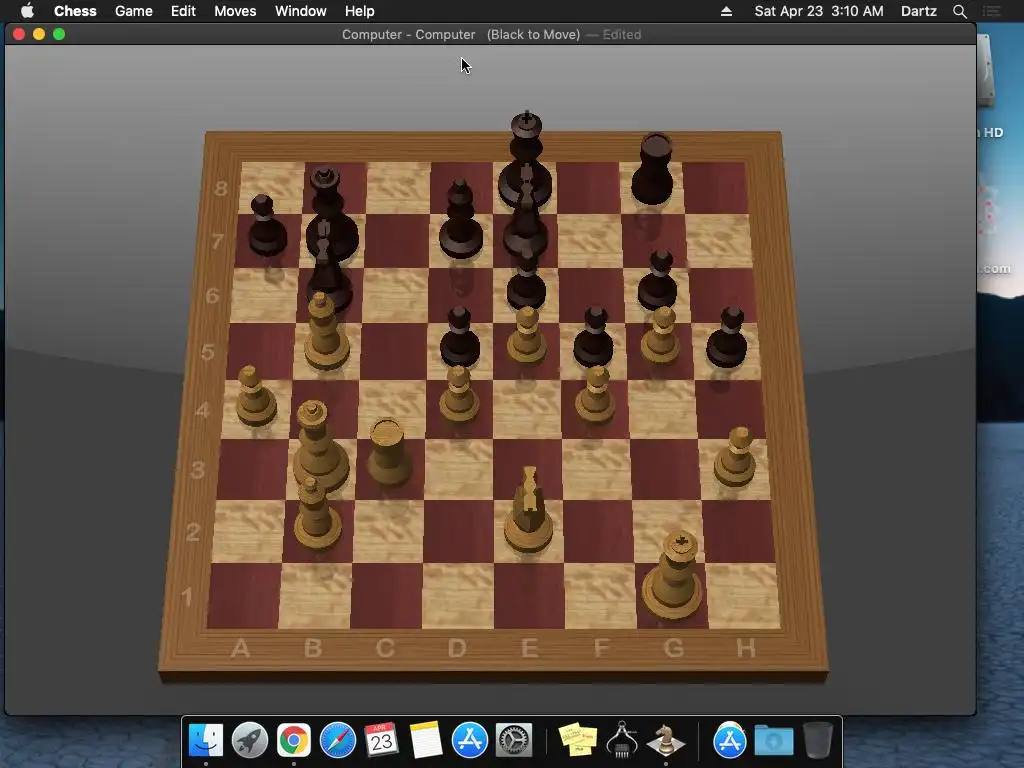Click the window title Computer - Computer
The width and height of the screenshot is (1024, 768).
408,35
